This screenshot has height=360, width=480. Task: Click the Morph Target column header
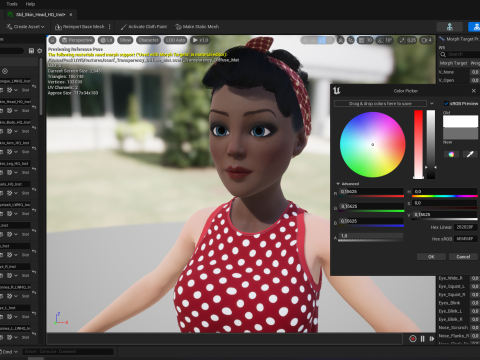click(453, 63)
